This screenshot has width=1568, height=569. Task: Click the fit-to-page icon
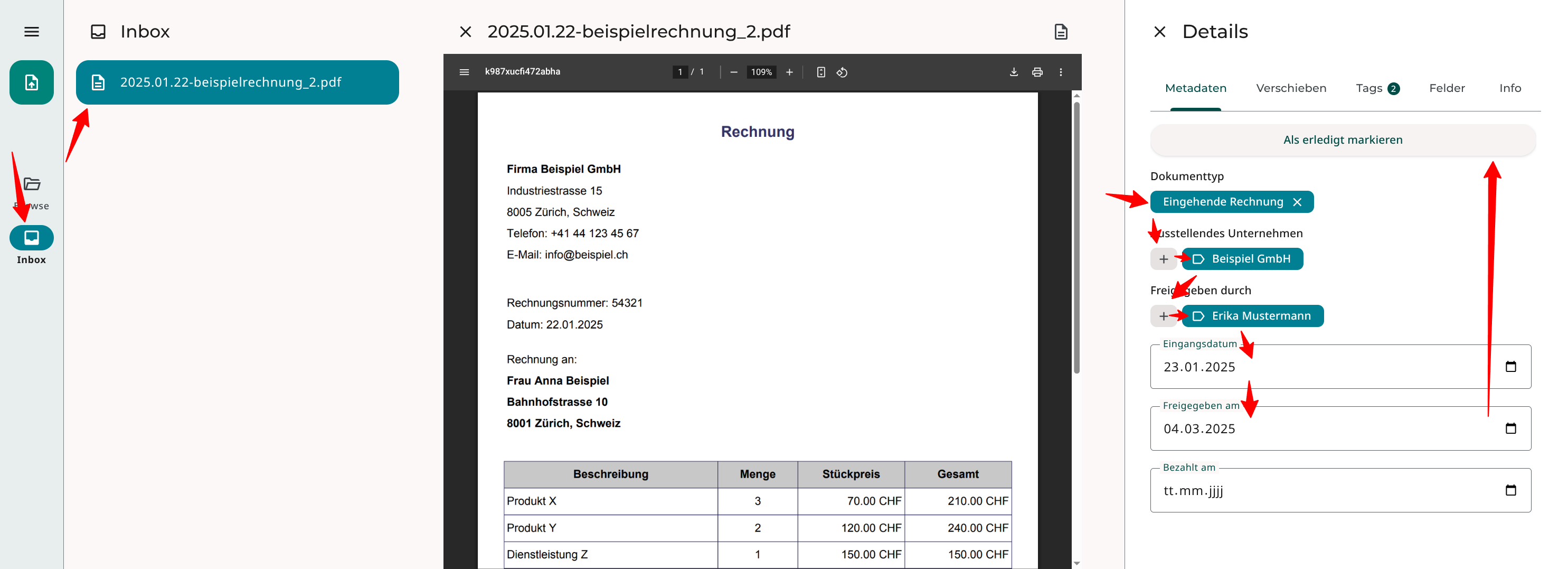[x=820, y=72]
